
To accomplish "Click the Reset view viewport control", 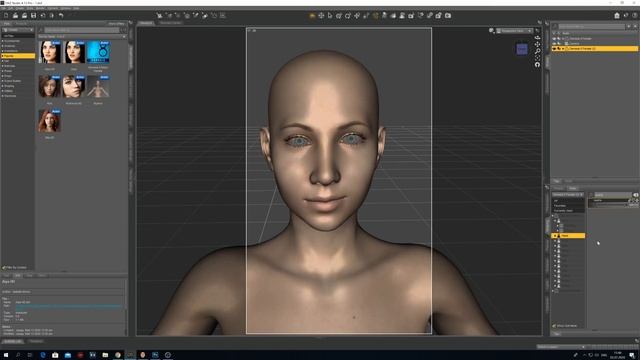I will [537, 64].
